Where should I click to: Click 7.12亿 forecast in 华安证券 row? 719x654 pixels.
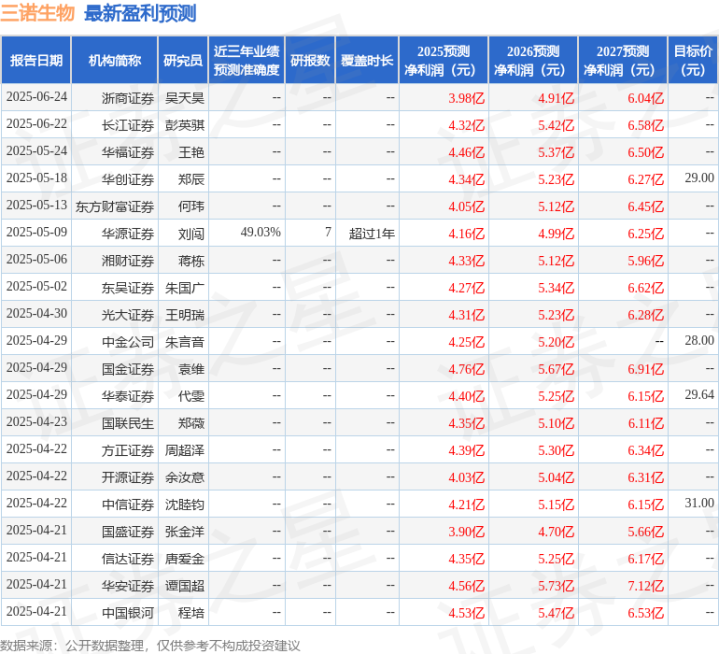tap(646, 586)
